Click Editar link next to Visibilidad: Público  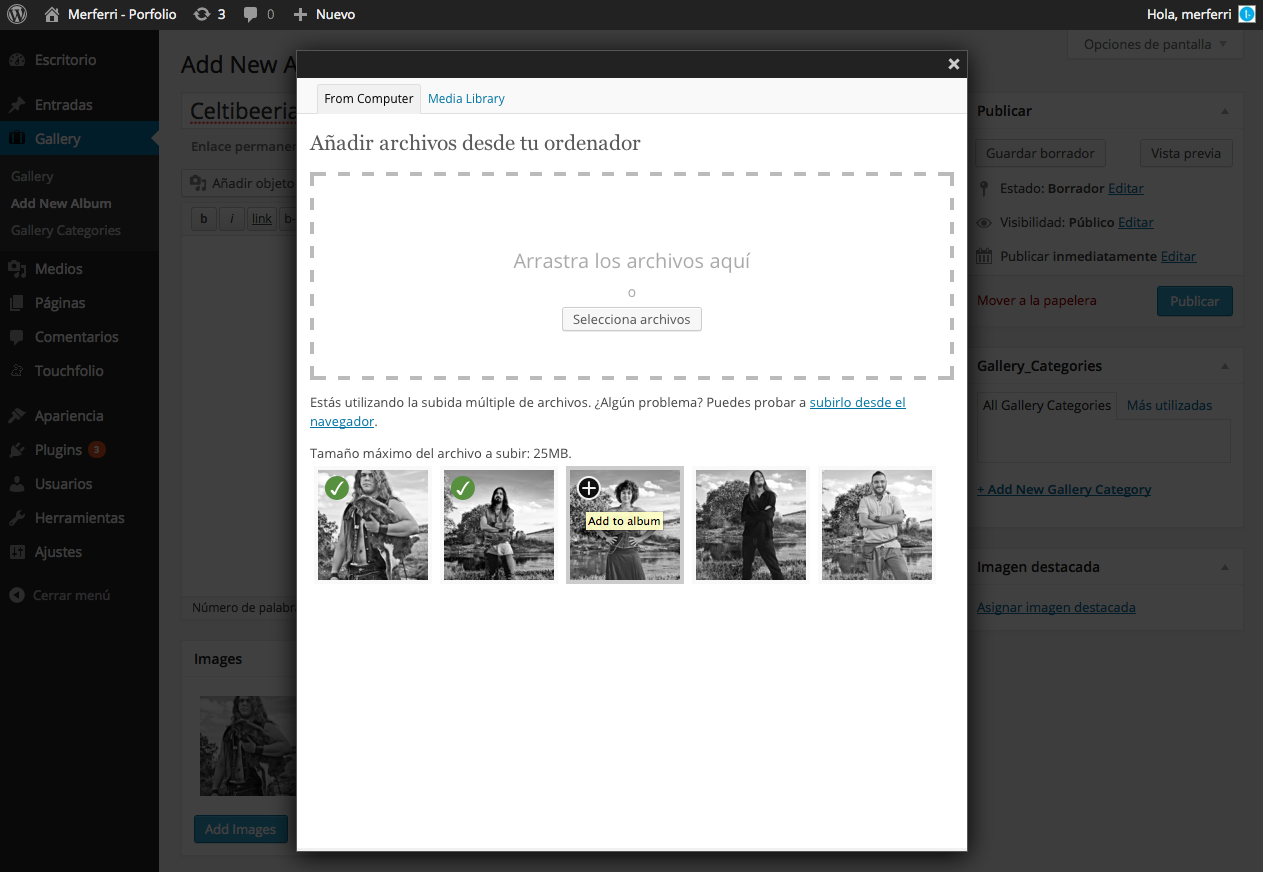pyautogui.click(x=1136, y=222)
